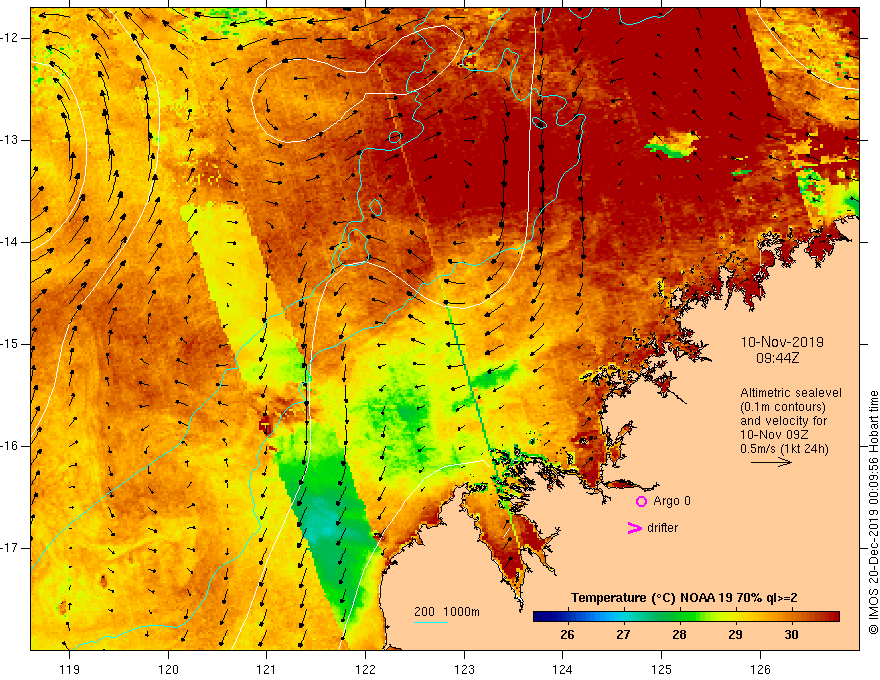Viewport: 880px width, 680px height.
Task: Click the date text '10-Nov-2019'
Action: coord(782,342)
